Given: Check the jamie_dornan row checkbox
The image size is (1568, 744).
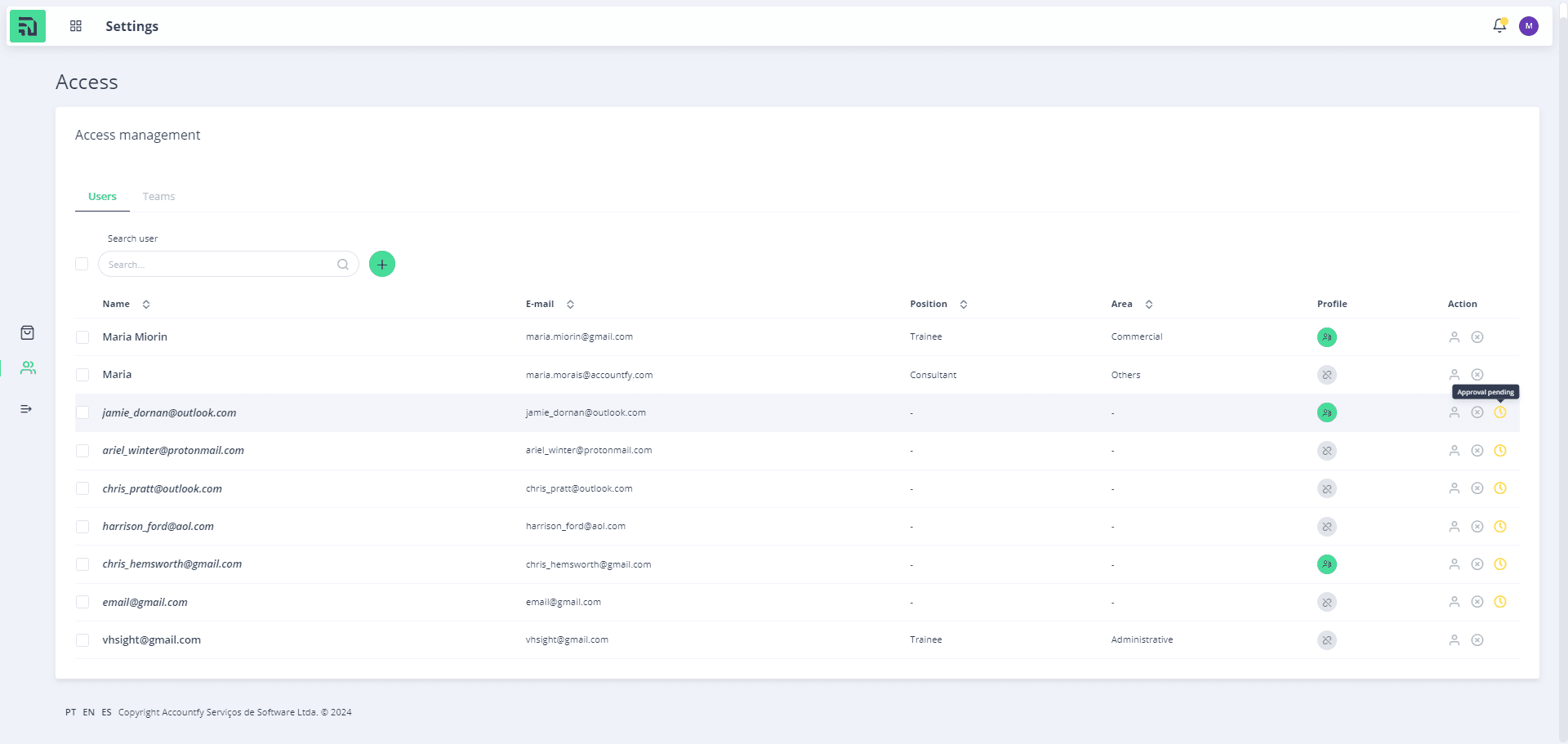Looking at the screenshot, I should click(x=82, y=412).
